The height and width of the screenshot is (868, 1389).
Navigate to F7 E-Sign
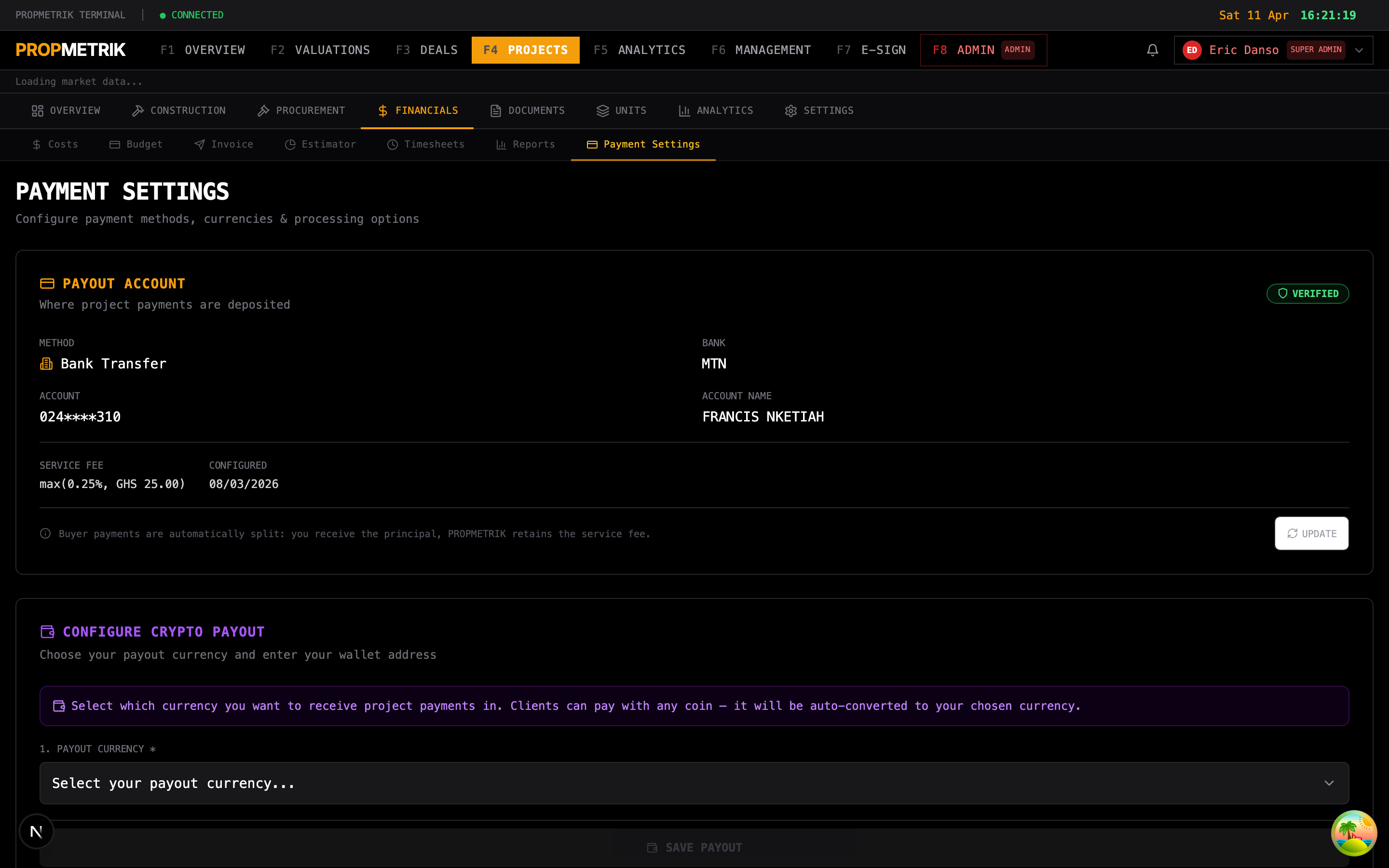pyautogui.click(x=871, y=50)
